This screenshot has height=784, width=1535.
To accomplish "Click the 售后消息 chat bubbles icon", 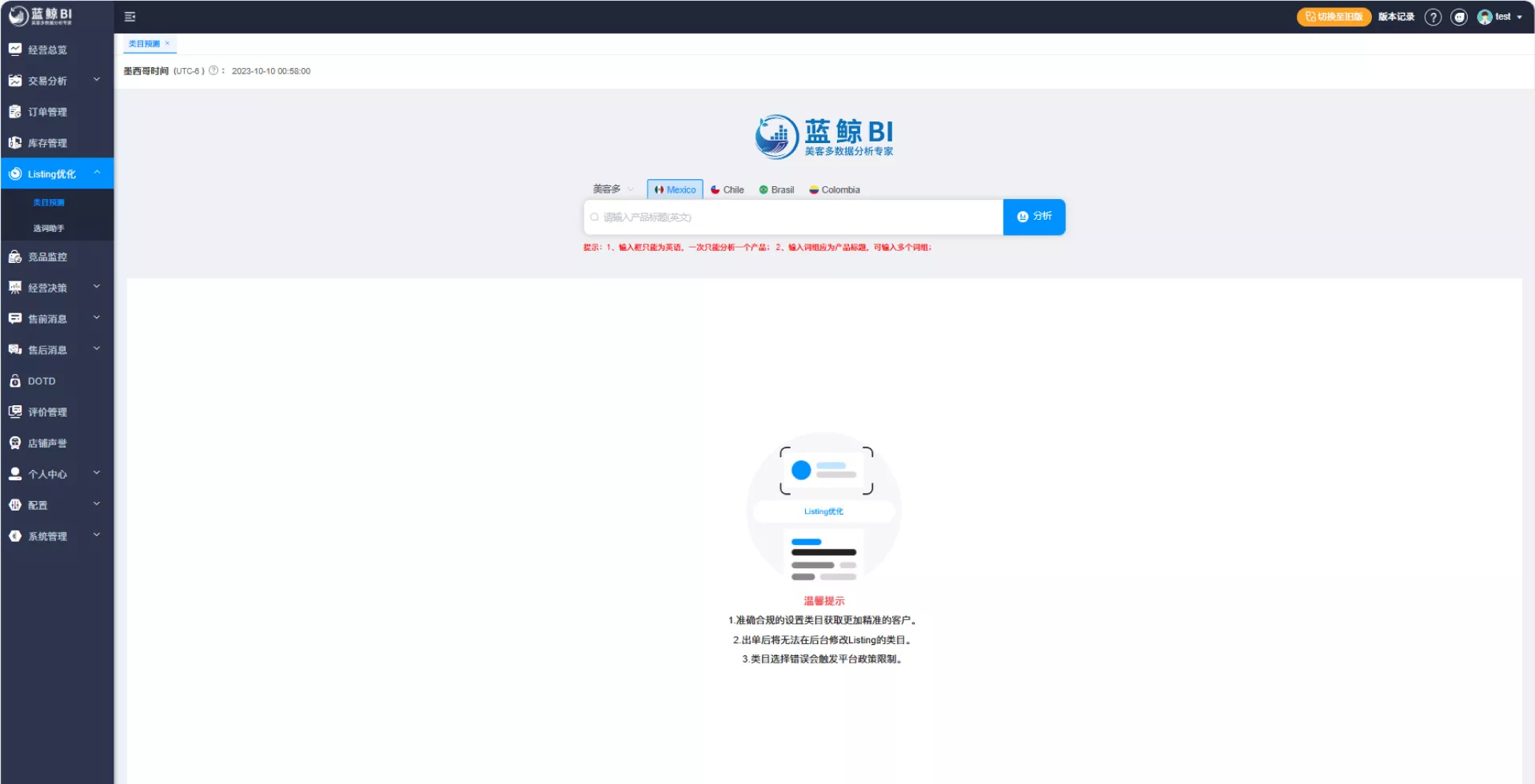I will click(15, 350).
